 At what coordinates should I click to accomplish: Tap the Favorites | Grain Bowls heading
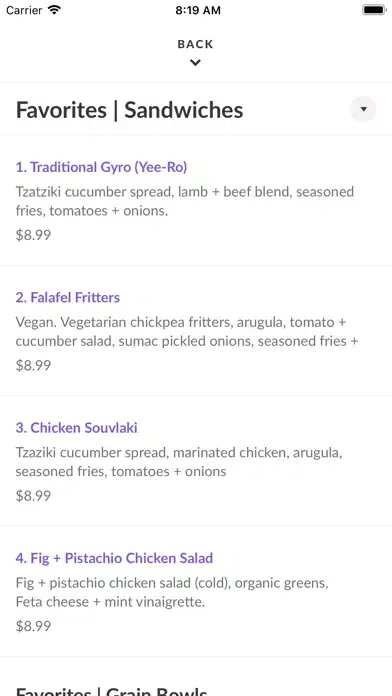click(x=112, y=691)
